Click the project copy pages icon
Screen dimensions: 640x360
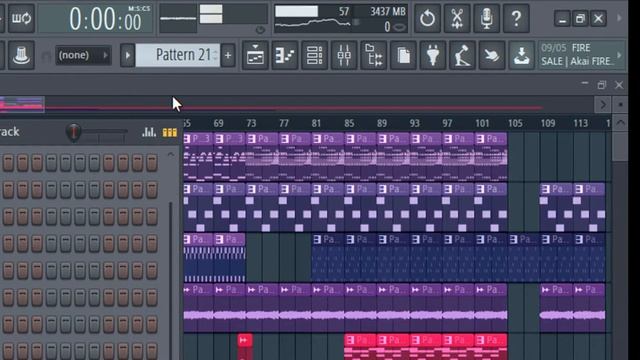tap(403, 55)
